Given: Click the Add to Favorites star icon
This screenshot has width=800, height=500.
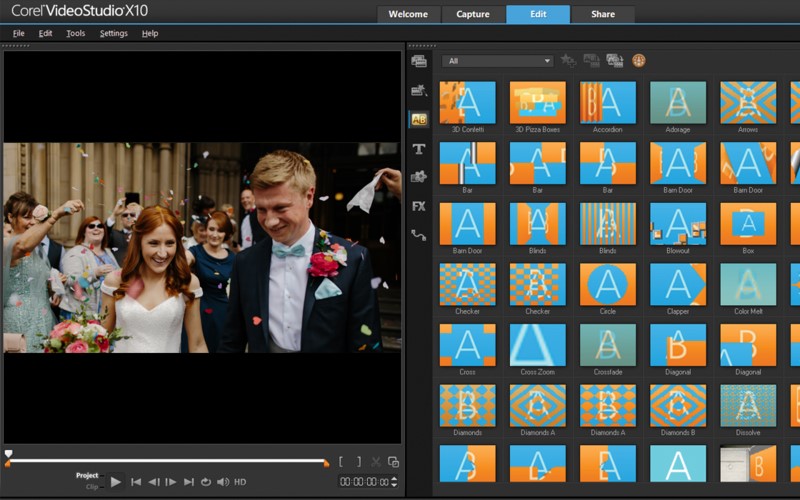Looking at the screenshot, I should coord(568,61).
